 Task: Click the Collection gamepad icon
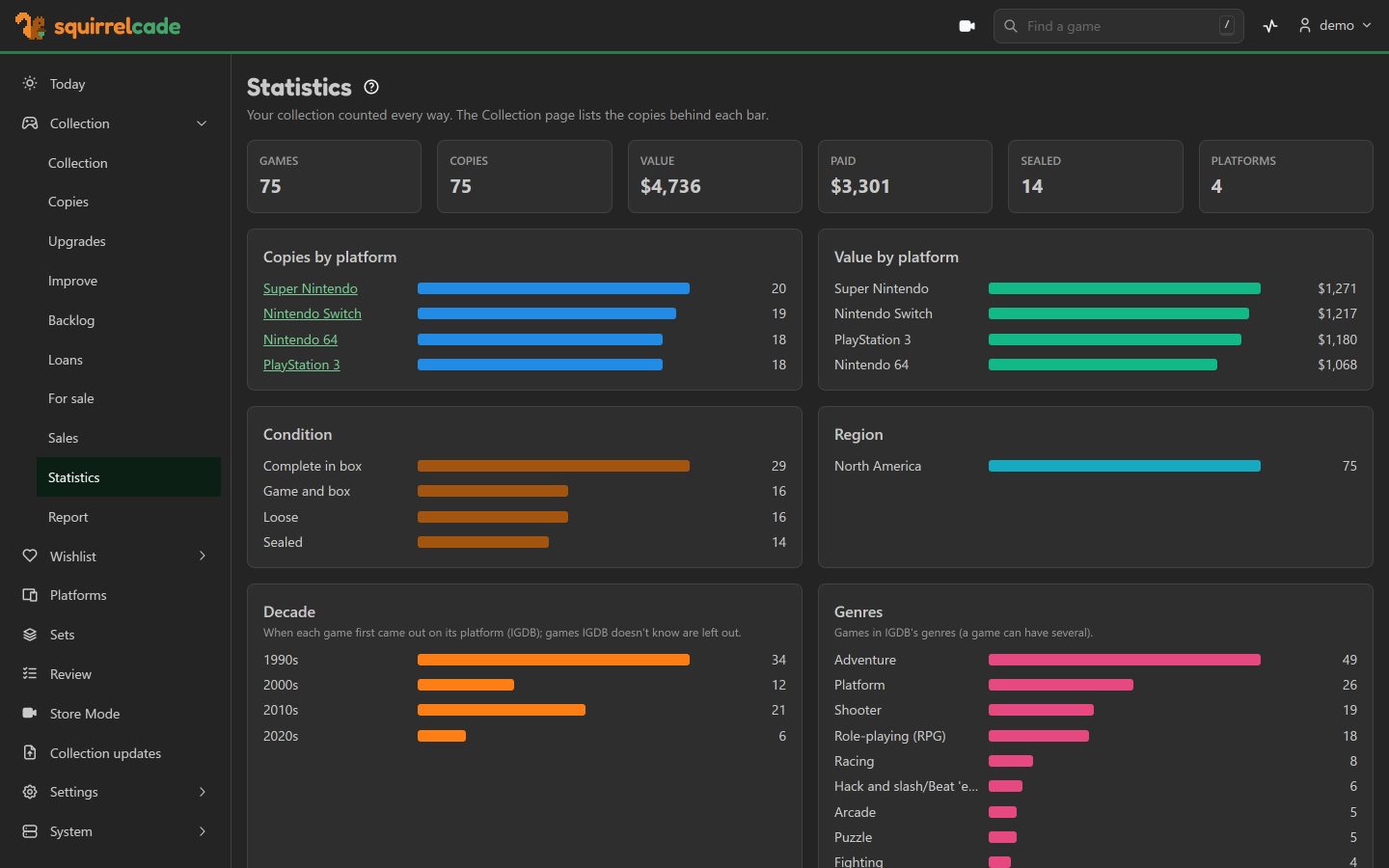pyautogui.click(x=30, y=123)
